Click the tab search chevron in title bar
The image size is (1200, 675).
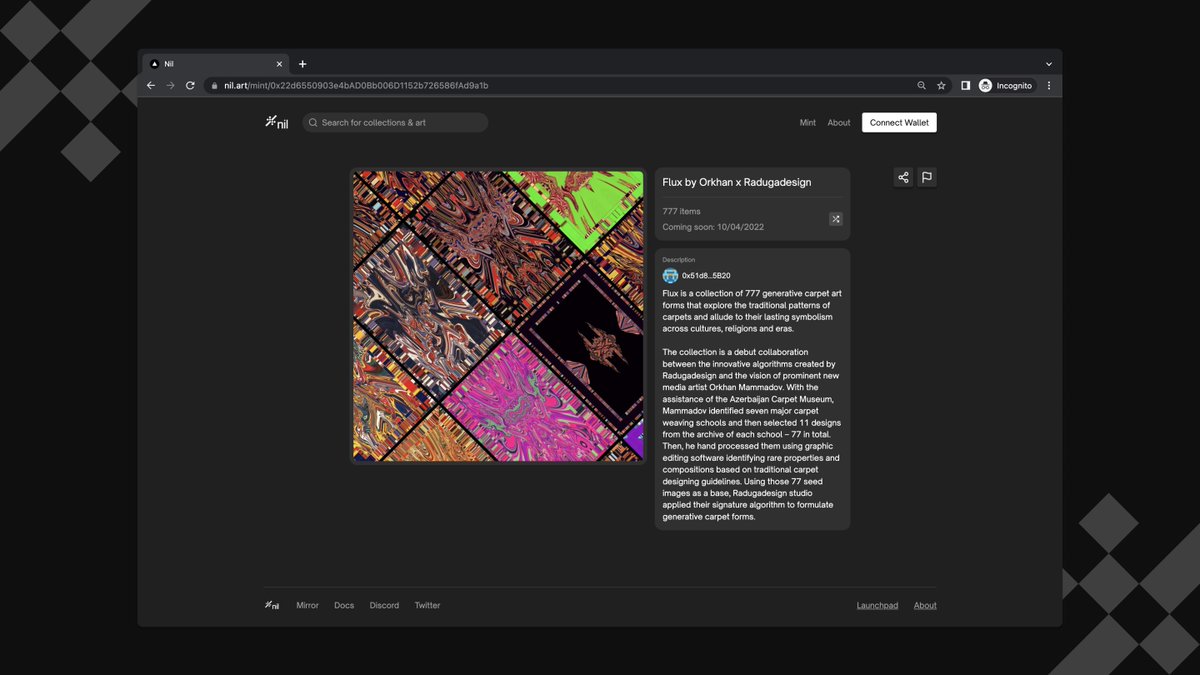1049,64
